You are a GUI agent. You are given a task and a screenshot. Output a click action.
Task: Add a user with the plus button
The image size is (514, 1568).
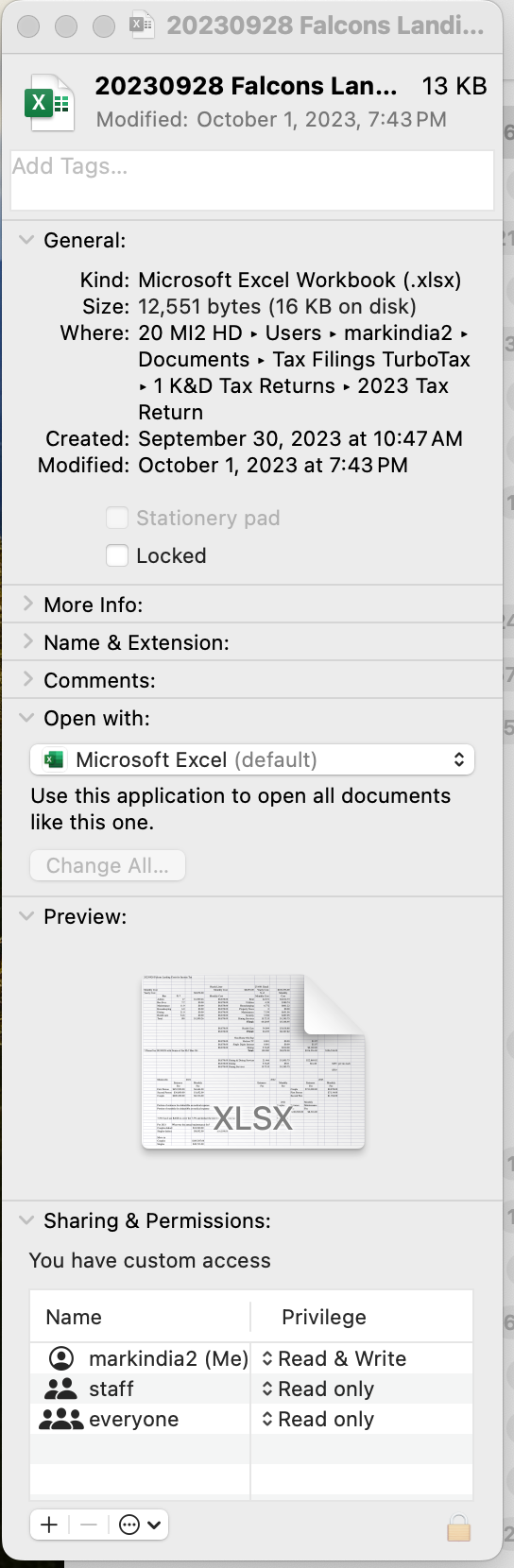(x=49, y=1525)
